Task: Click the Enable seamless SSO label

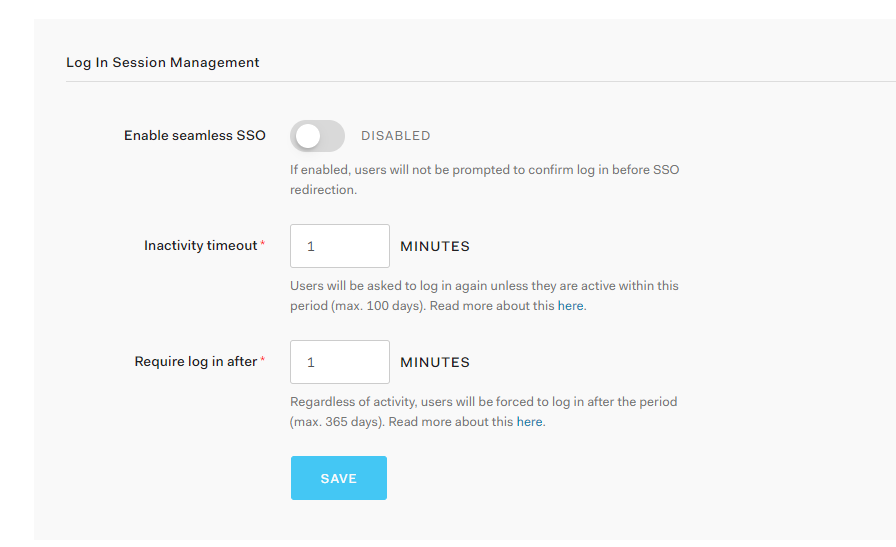Action: coord(195,135)
